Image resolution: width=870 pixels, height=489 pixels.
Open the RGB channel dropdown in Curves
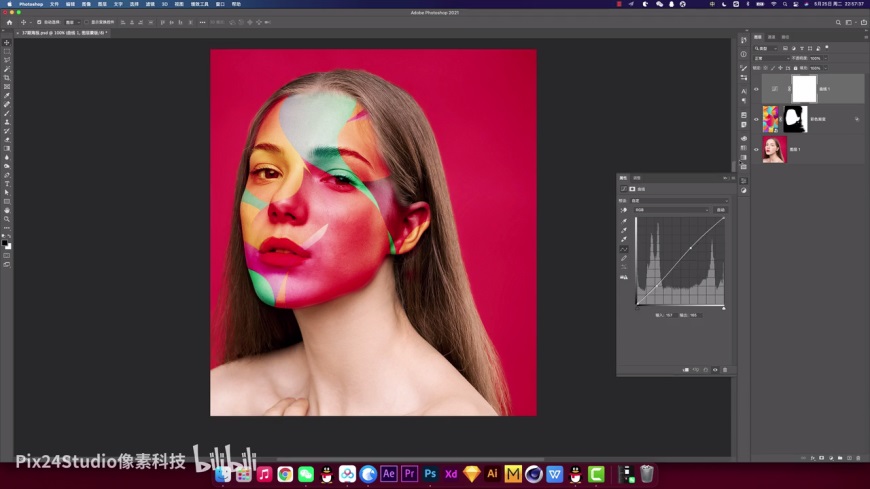pos(671,210)
